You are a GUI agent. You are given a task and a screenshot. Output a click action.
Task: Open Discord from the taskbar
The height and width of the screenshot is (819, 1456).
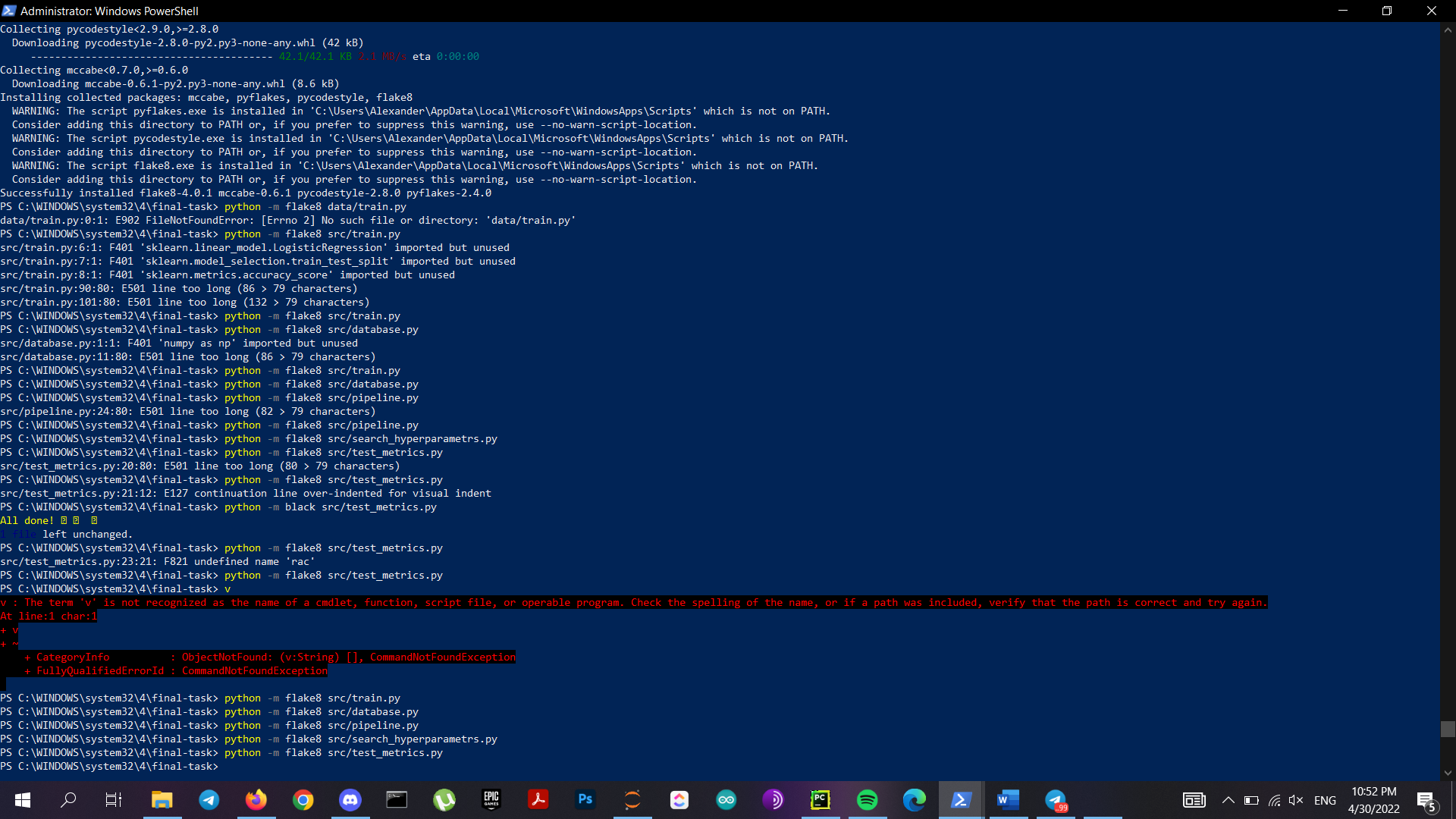pos(350,799)
